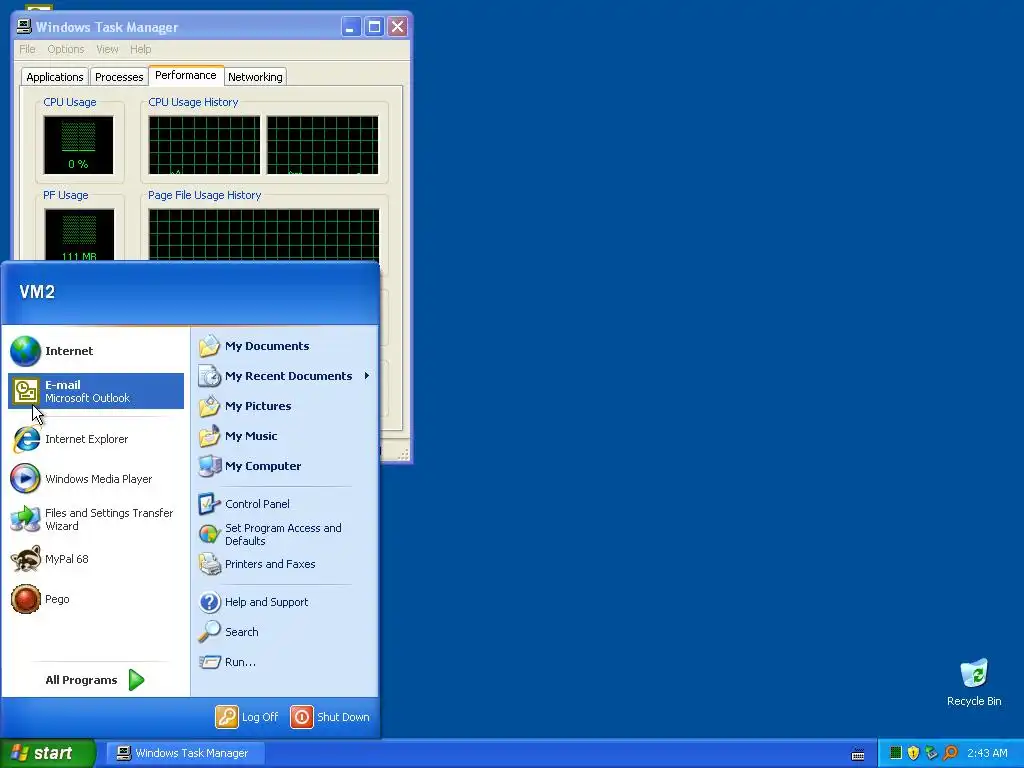Click the VM2 user name header
This screenshot has height=768, width=1024.
coord(37,292)
